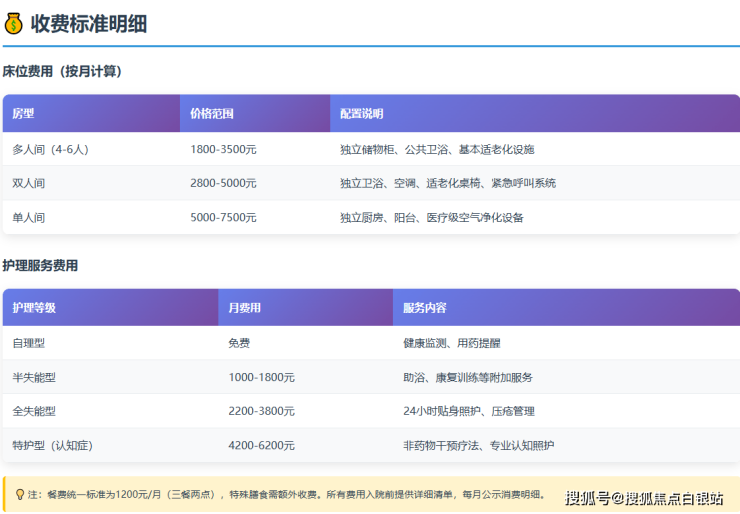Select the 月费用 column header
The width and height of the screenshot is (740, 514).
(244, 308)
